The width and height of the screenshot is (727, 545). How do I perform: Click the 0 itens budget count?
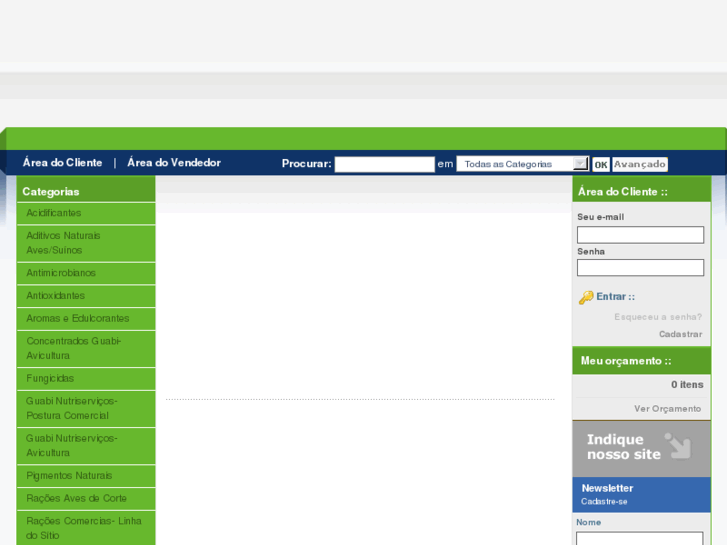coord(687,385)
